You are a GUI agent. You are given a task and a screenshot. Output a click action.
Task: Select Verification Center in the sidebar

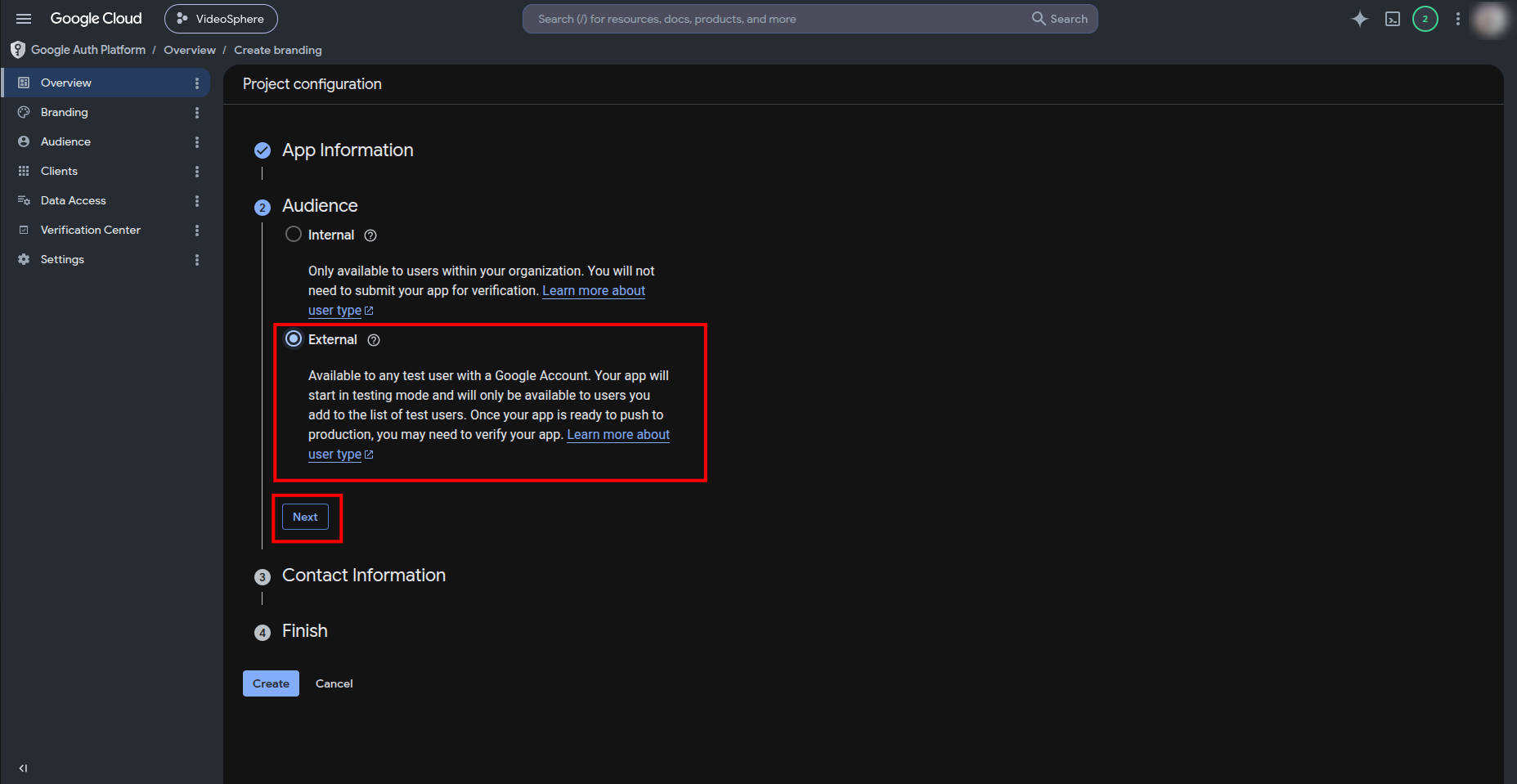[106, 230]
